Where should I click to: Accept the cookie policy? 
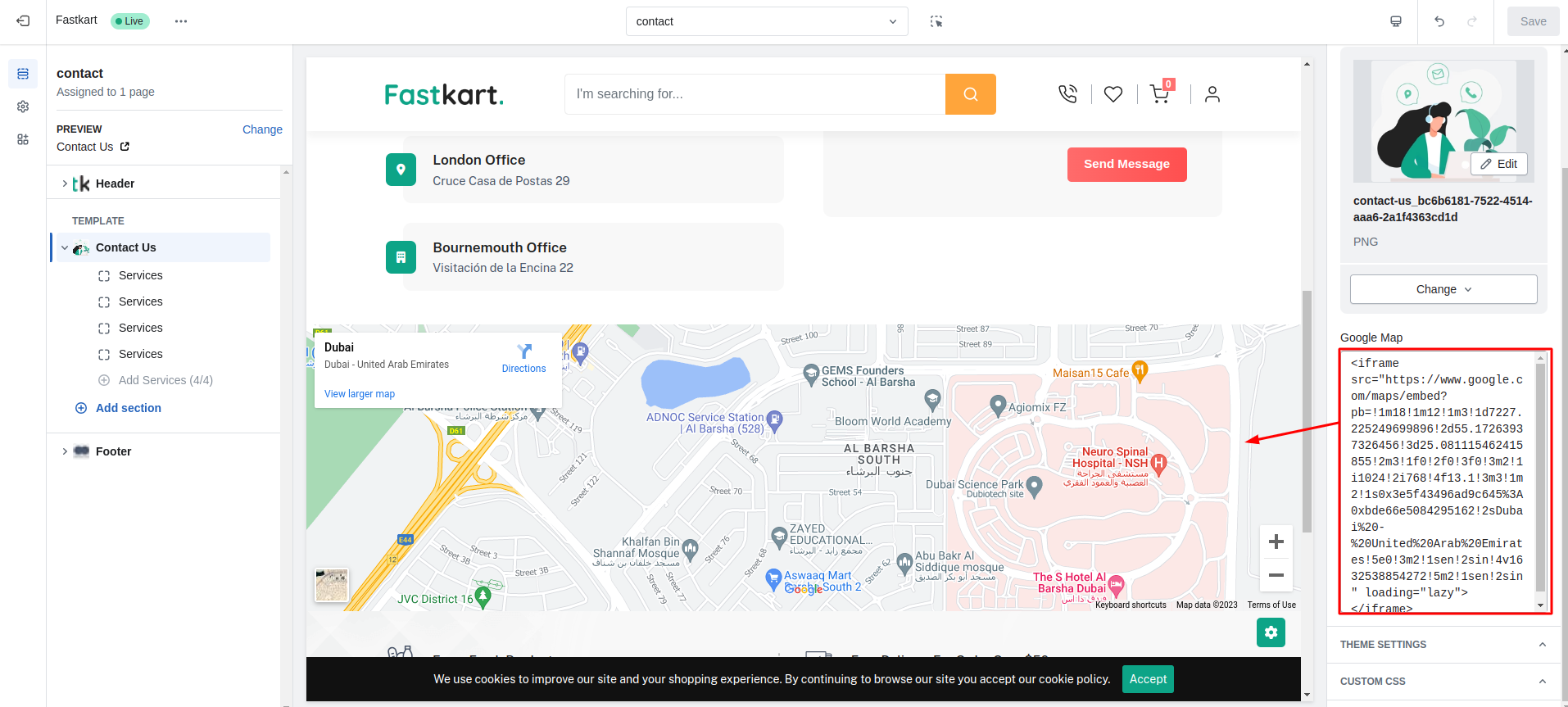coord(1147,679)
